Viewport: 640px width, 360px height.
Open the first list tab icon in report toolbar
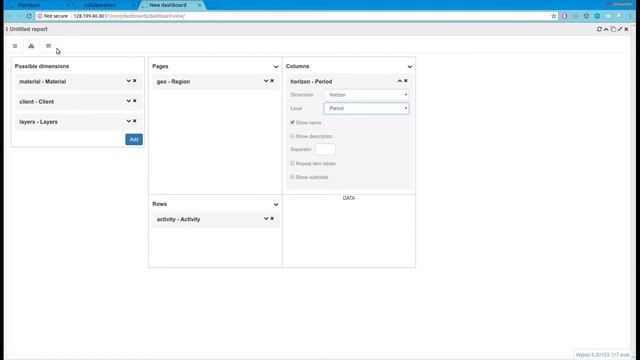tap(15, 46)
